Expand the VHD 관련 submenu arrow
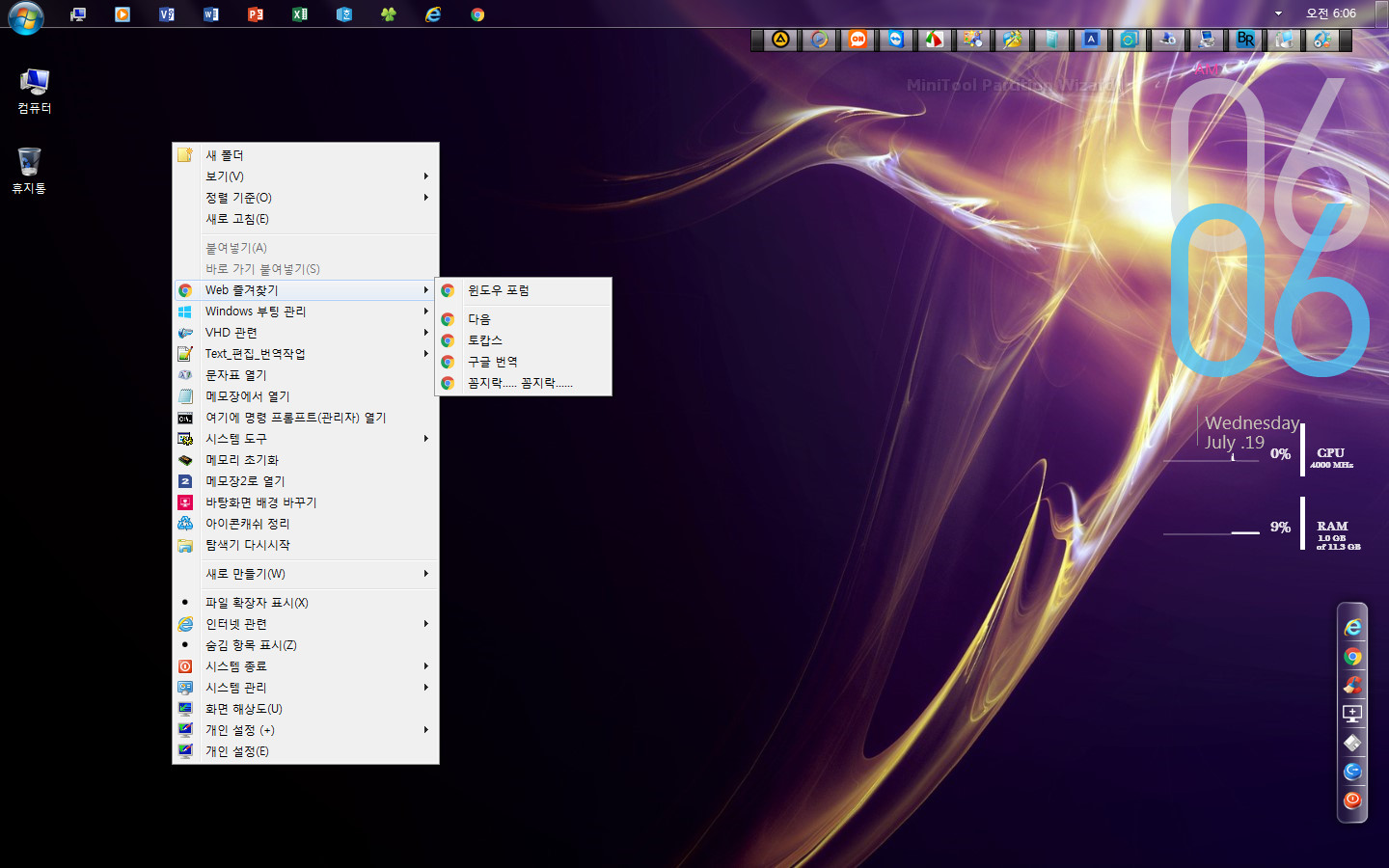 pyautogui.click(x=425, y=333)
